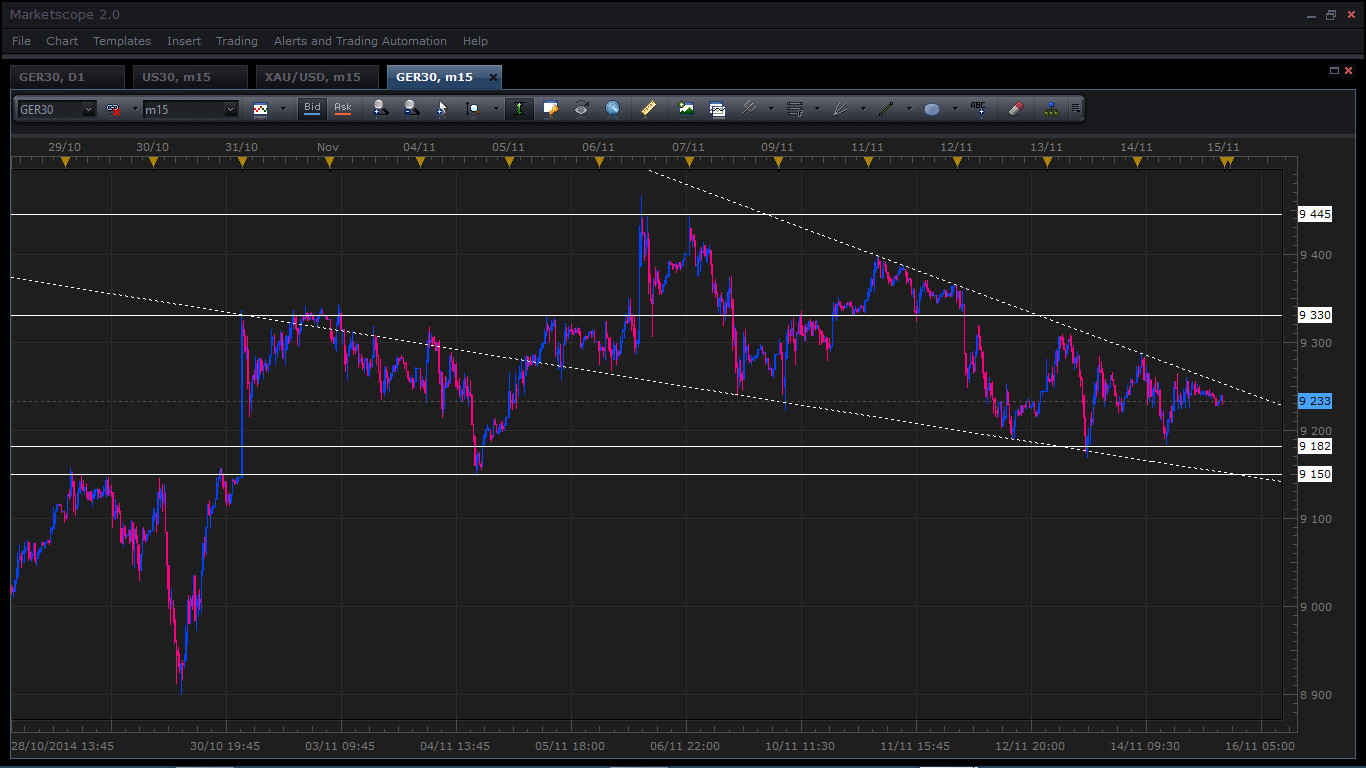
Task: Toggle Bid price display
Action: (312, 108)
